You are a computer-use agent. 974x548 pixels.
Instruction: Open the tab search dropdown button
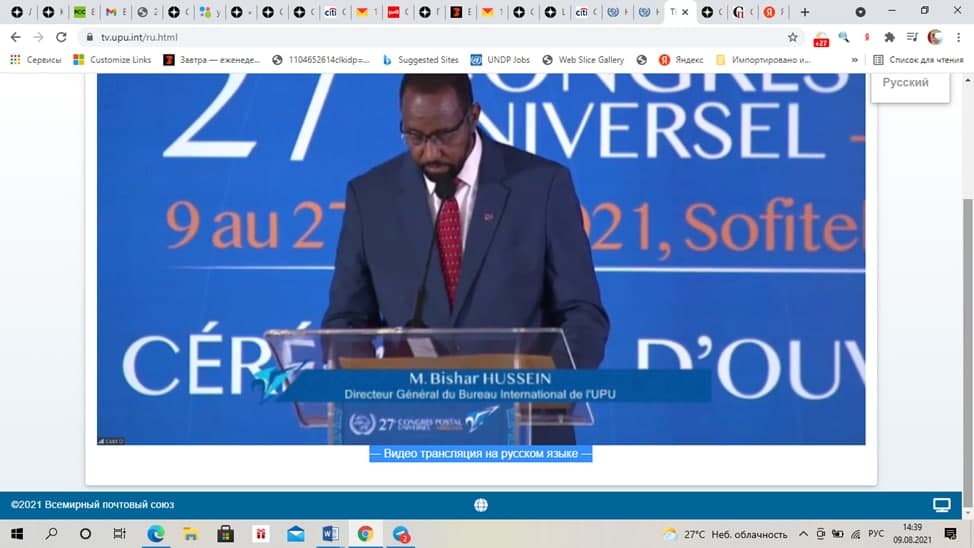coord(860,12)
